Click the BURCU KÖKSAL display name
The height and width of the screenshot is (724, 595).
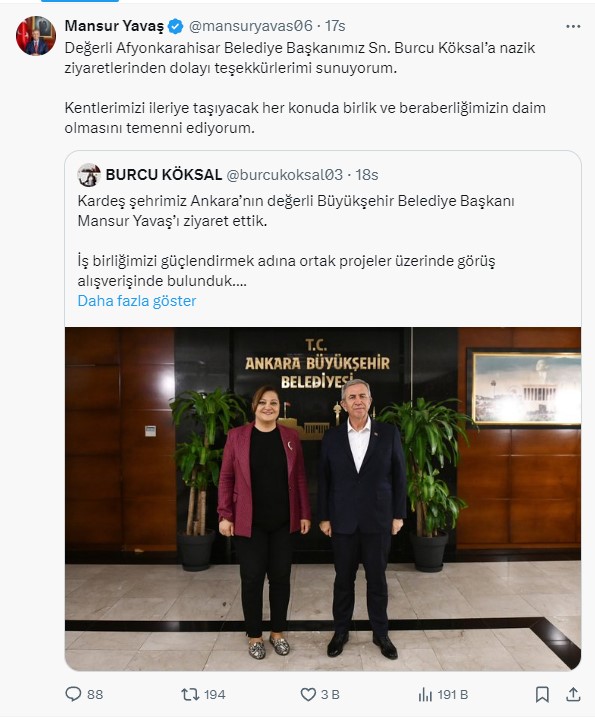pyautogui.click(x=164, y=175)
